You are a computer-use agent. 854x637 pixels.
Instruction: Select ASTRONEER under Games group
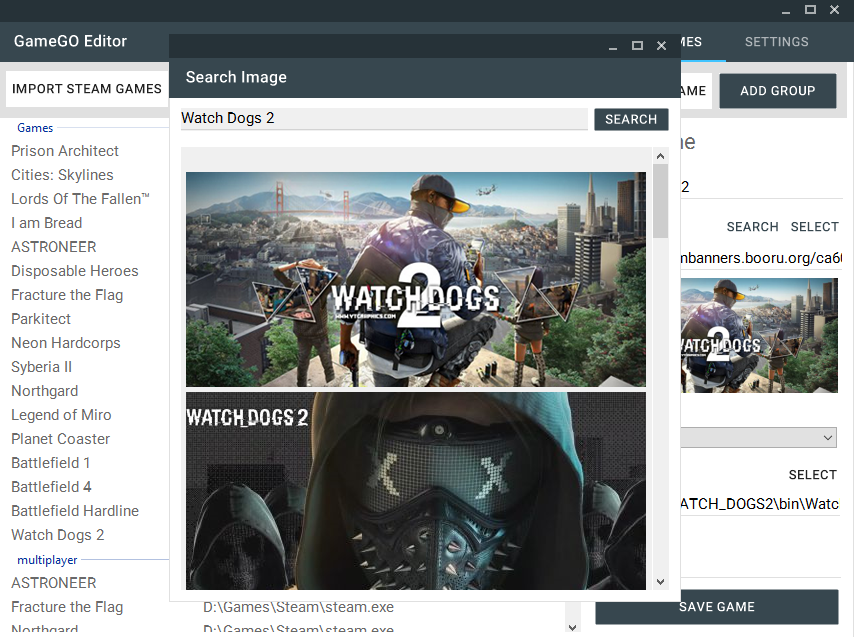pyautogui.click(x=53, y=247)
